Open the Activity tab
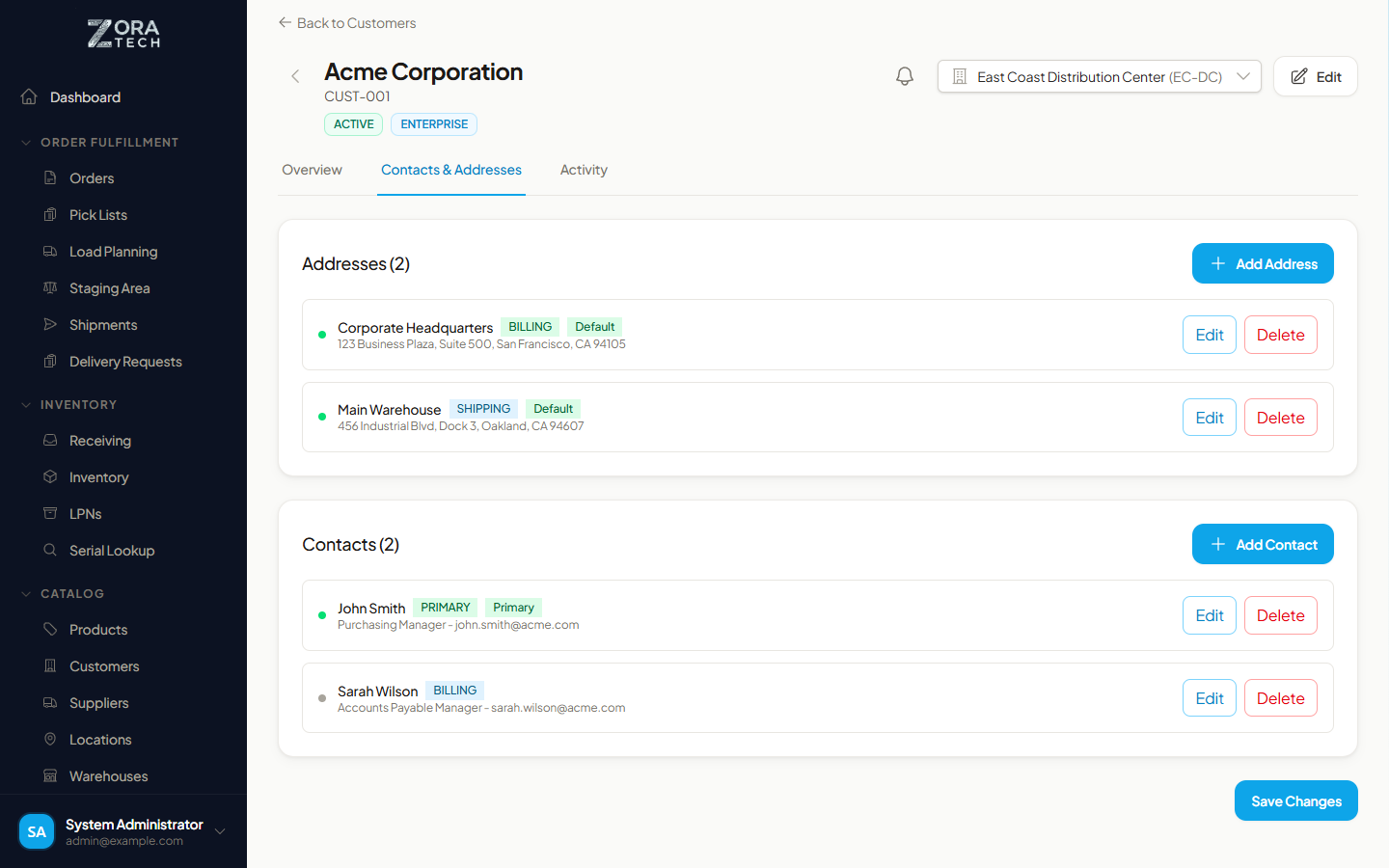Image resolution: width=1389 pixels, height=868 pixels. 584,170
